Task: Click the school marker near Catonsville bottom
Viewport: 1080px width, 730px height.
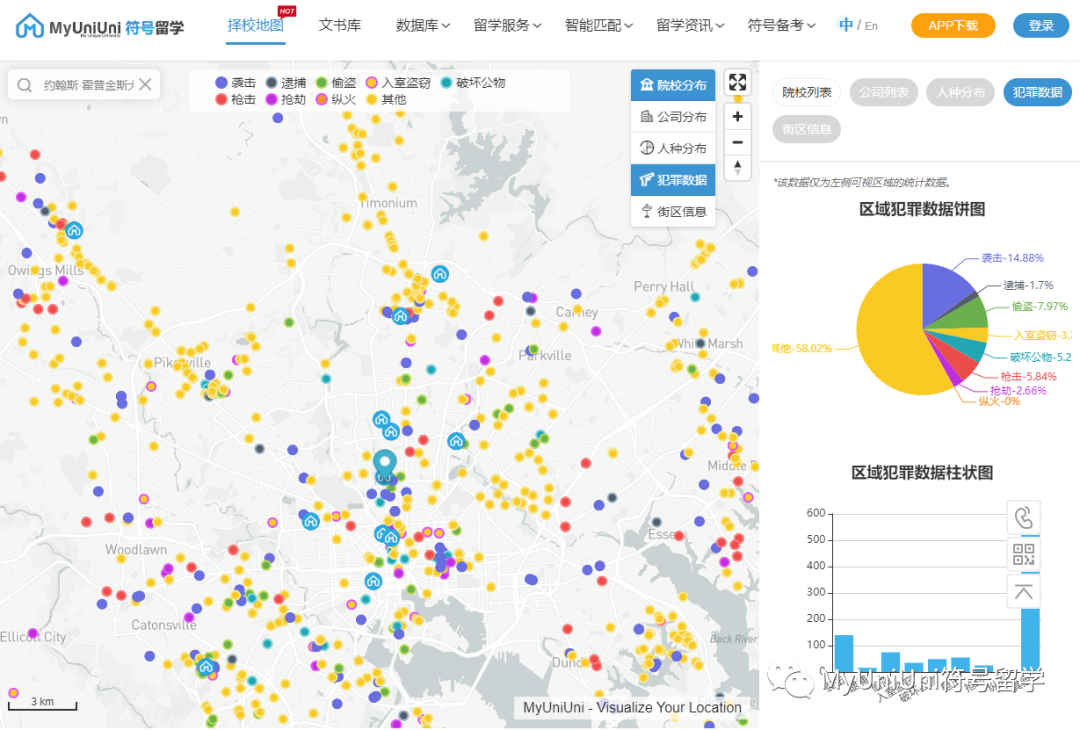Action: (206, 666)
